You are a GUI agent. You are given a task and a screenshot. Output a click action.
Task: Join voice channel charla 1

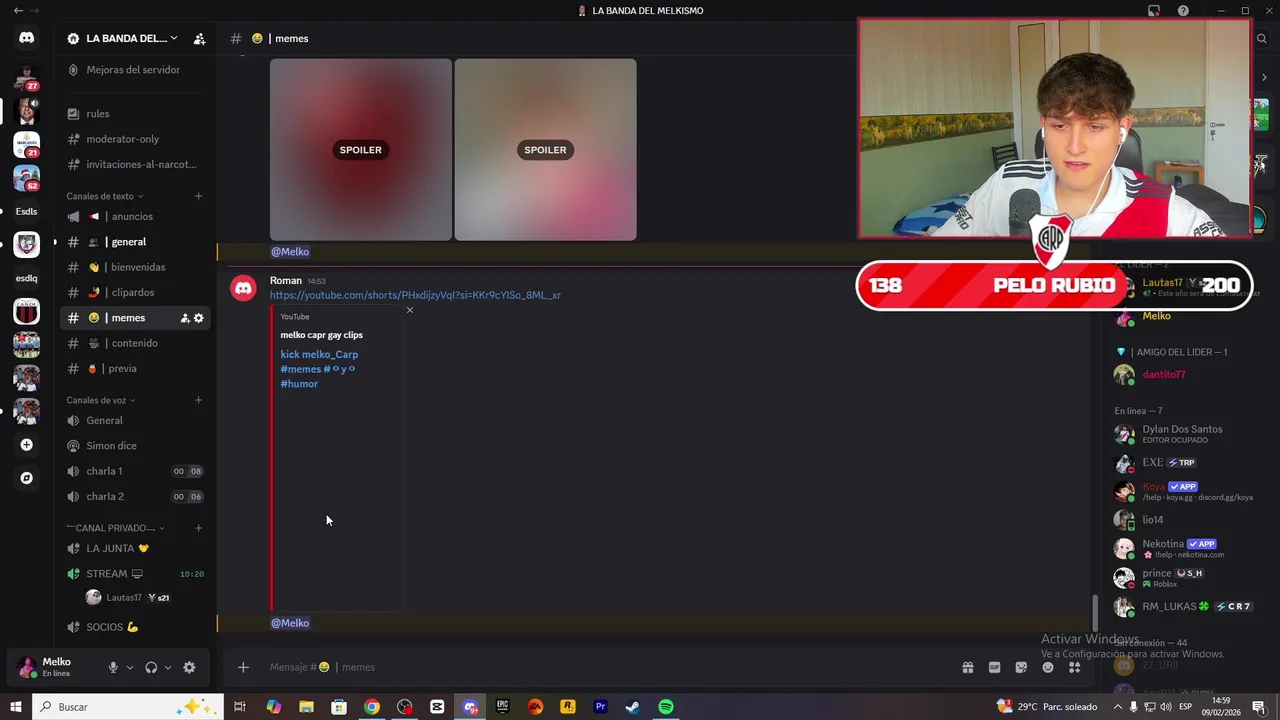133,471
